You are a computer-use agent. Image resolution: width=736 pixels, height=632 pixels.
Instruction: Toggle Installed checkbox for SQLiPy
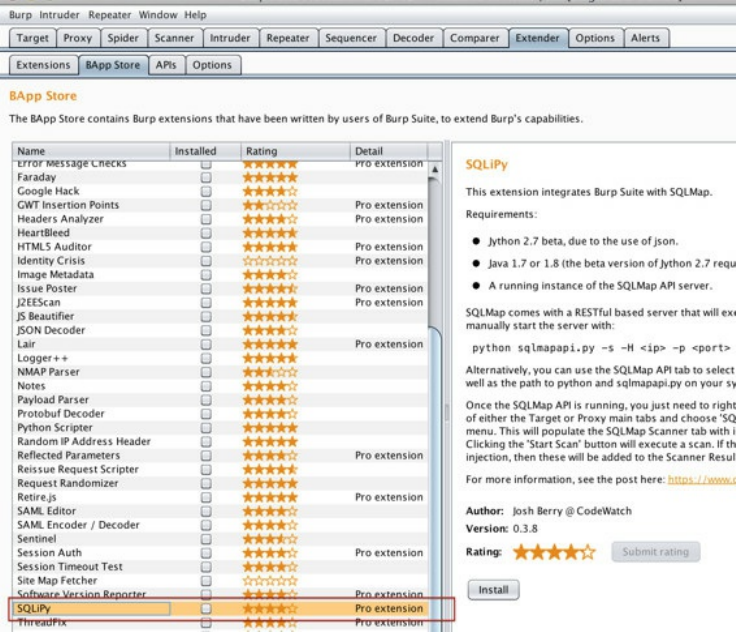206,609
